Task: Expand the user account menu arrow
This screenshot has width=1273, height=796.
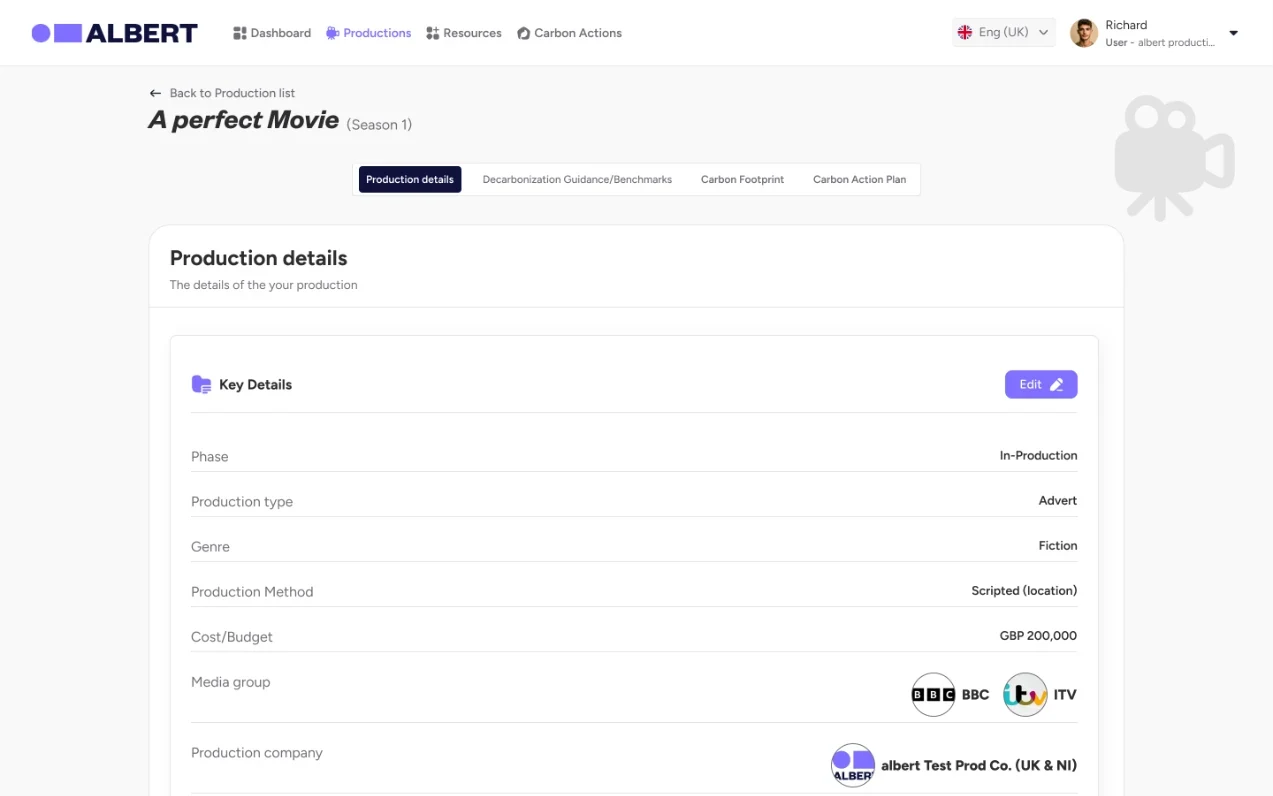Action: (x=1233, y=33)
